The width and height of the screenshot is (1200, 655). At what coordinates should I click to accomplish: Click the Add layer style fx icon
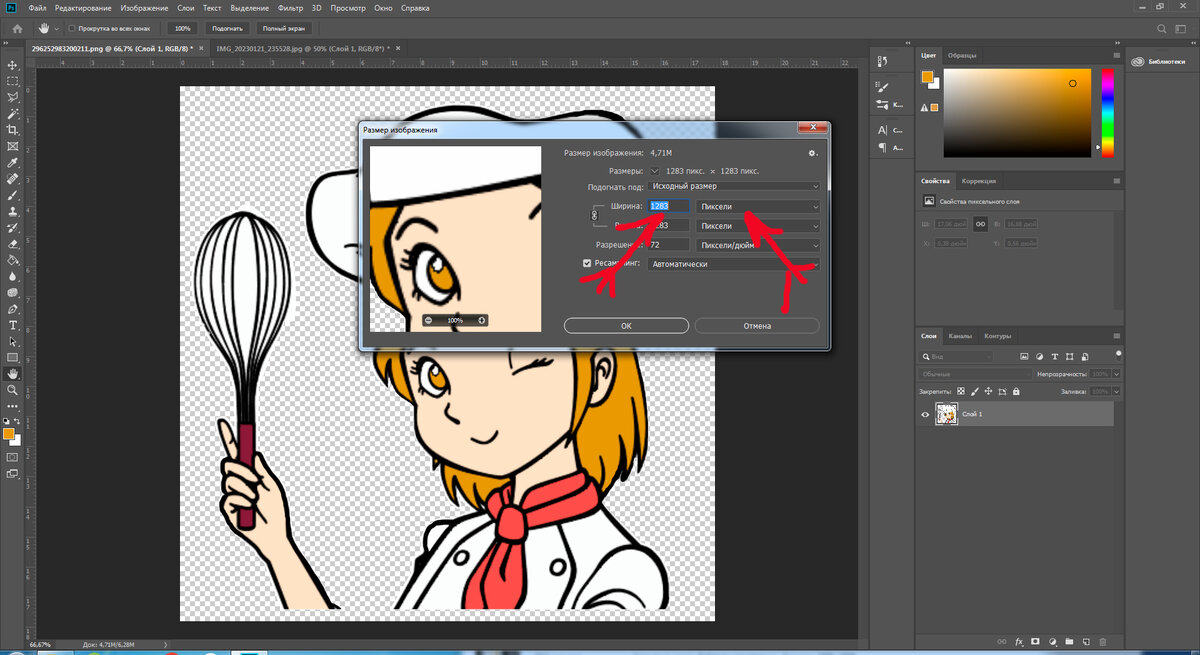pyautogui.click(x=1019, y=641)
